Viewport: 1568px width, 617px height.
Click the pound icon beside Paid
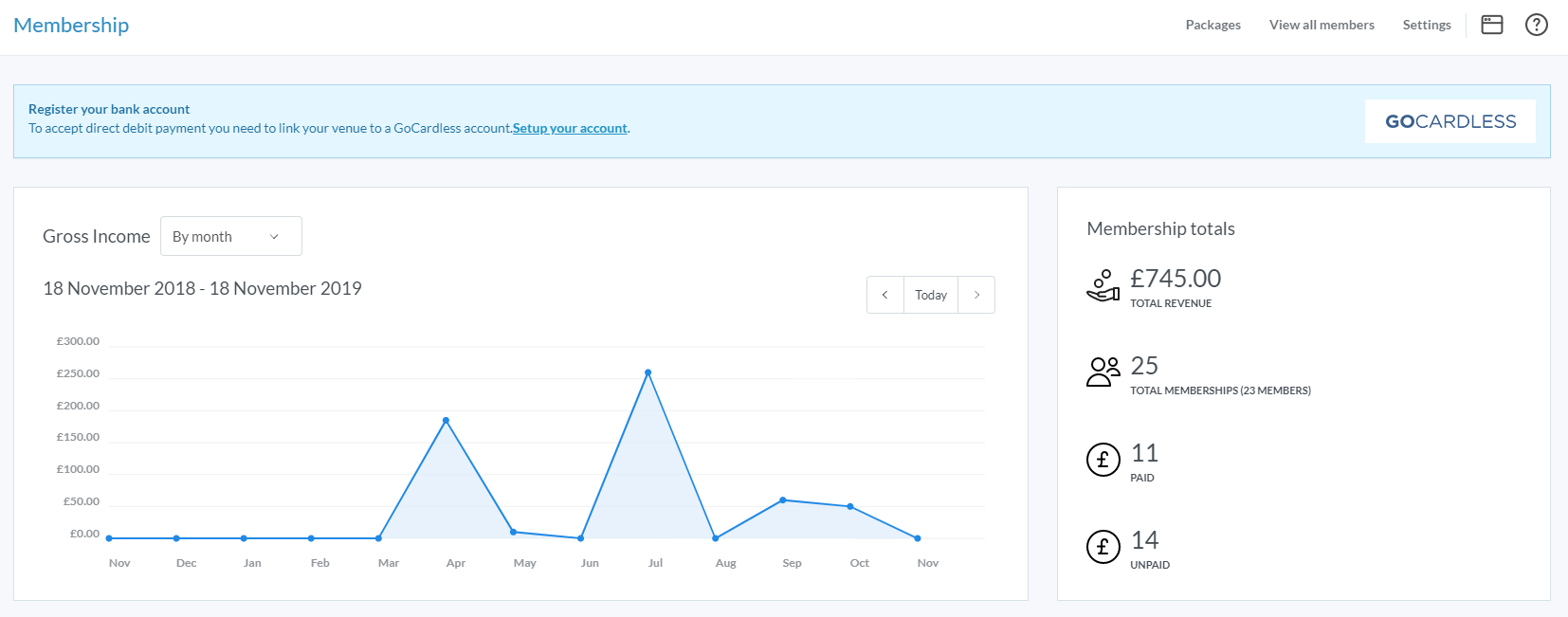click(x=1103, y=461)
